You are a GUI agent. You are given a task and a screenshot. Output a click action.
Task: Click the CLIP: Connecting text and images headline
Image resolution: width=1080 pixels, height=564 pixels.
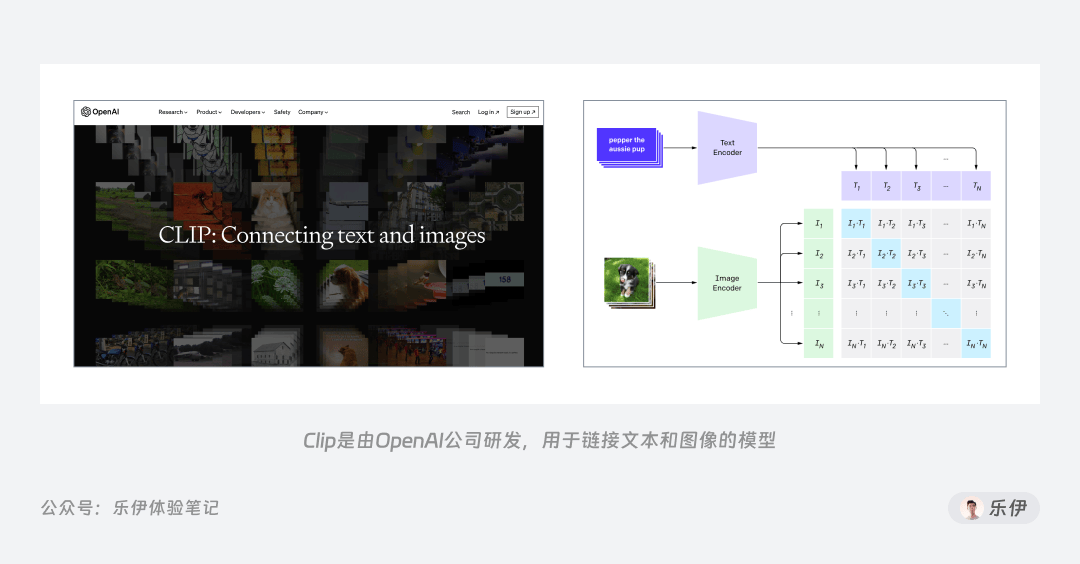[x=322, y=236]
